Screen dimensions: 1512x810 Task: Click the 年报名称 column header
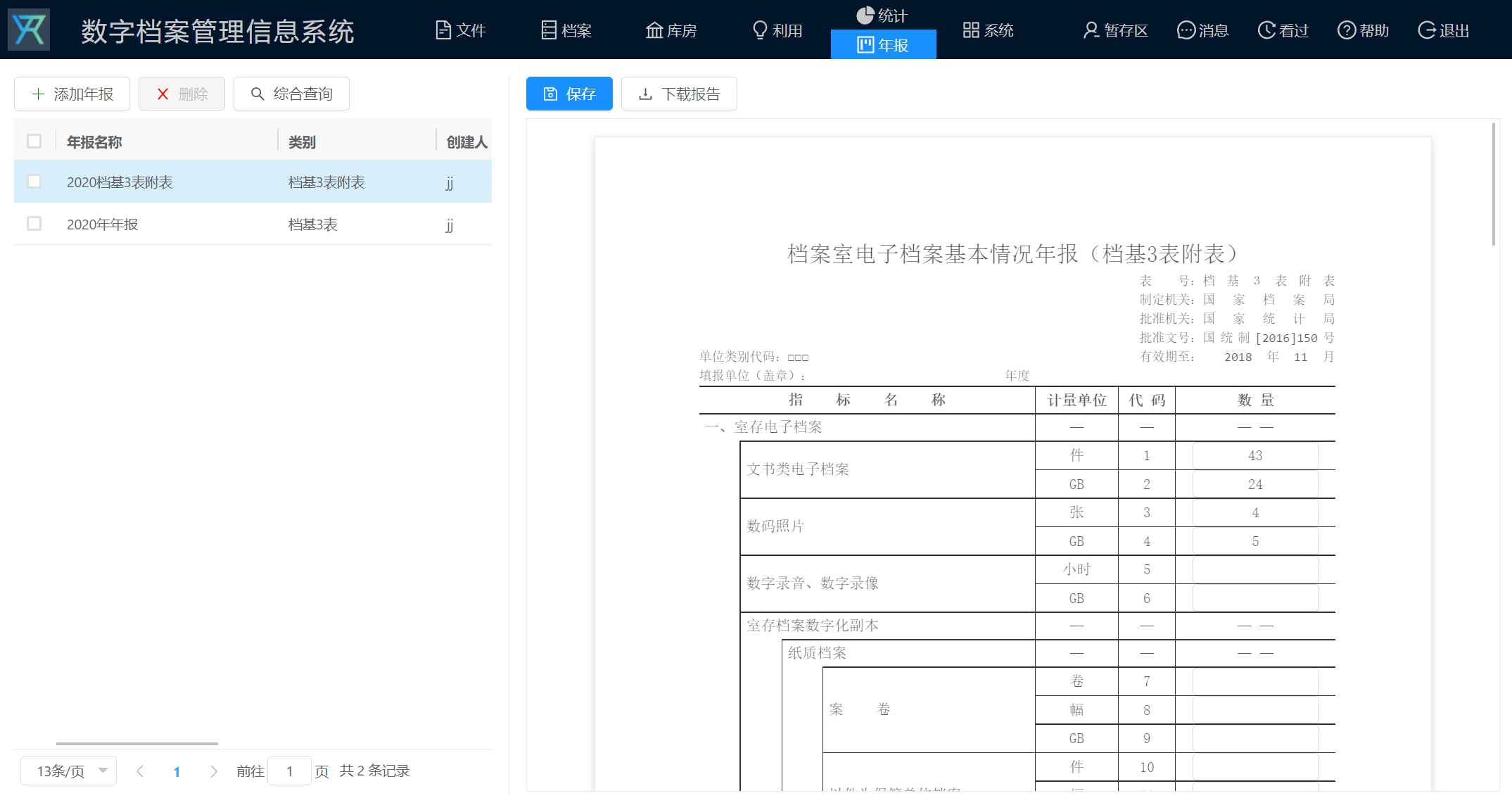pyautogui.click(x=94, y=142)
